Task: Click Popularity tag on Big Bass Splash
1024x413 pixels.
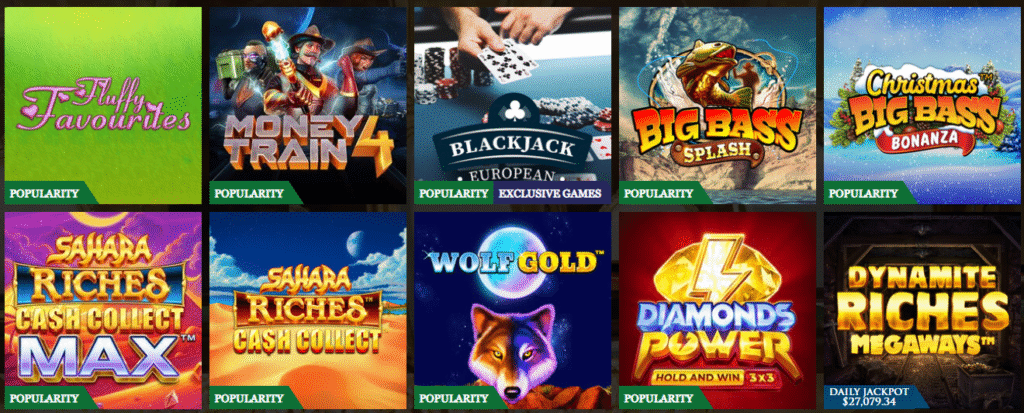Action: tap(659, 193)
